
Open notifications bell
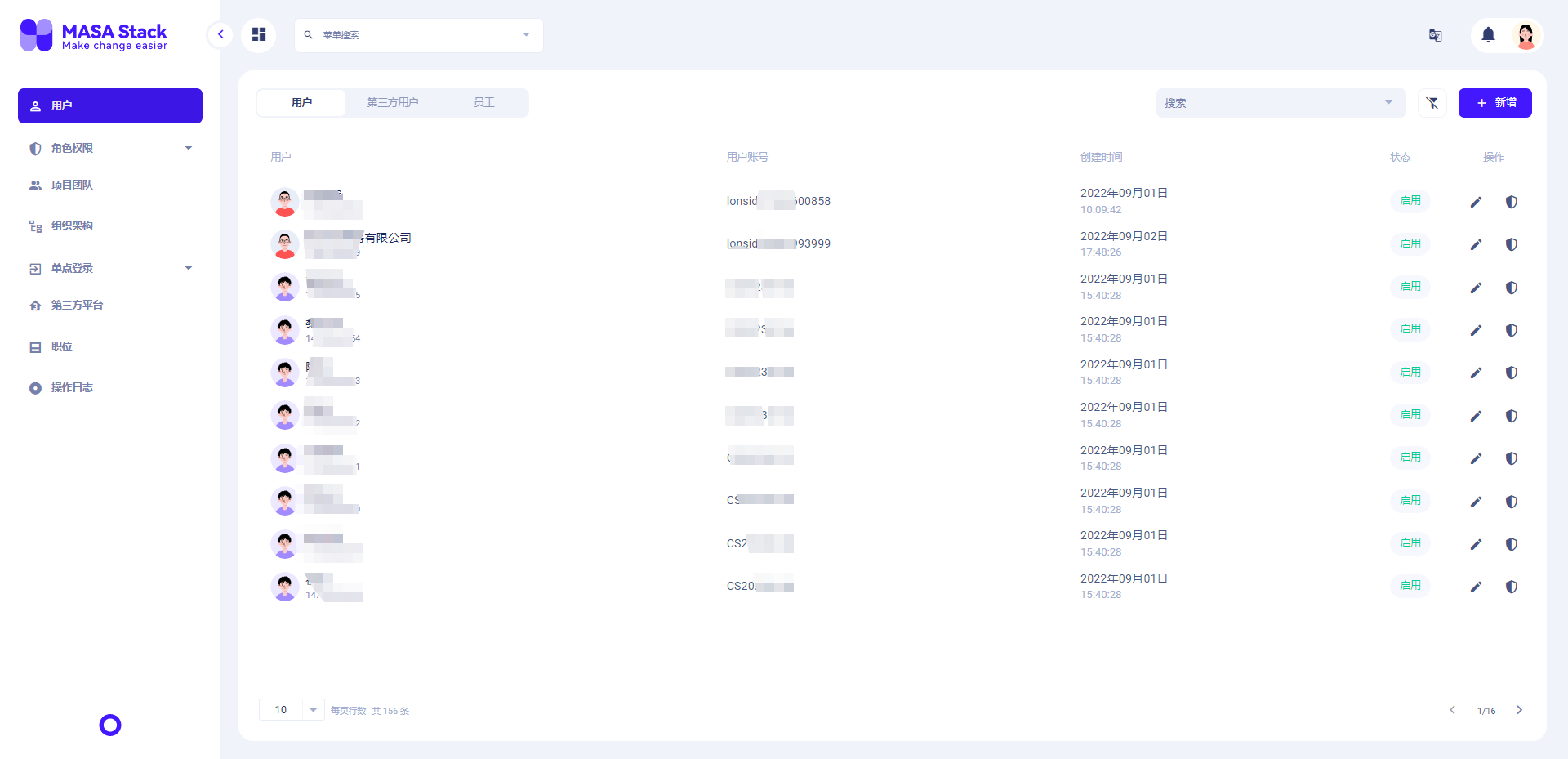tap(1488, 35)
